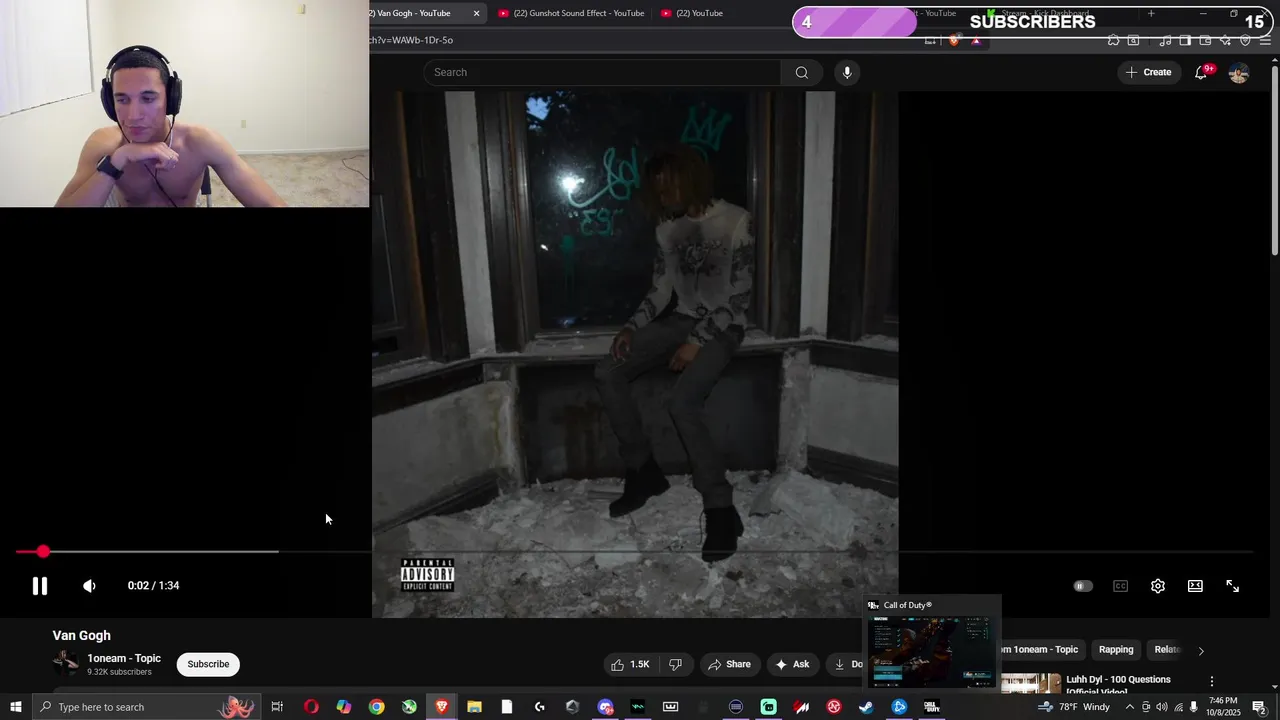The width and height of the screenshot is (1280, 720).
Task: Open File Explorer from taskbar
Action: (474, 707)
